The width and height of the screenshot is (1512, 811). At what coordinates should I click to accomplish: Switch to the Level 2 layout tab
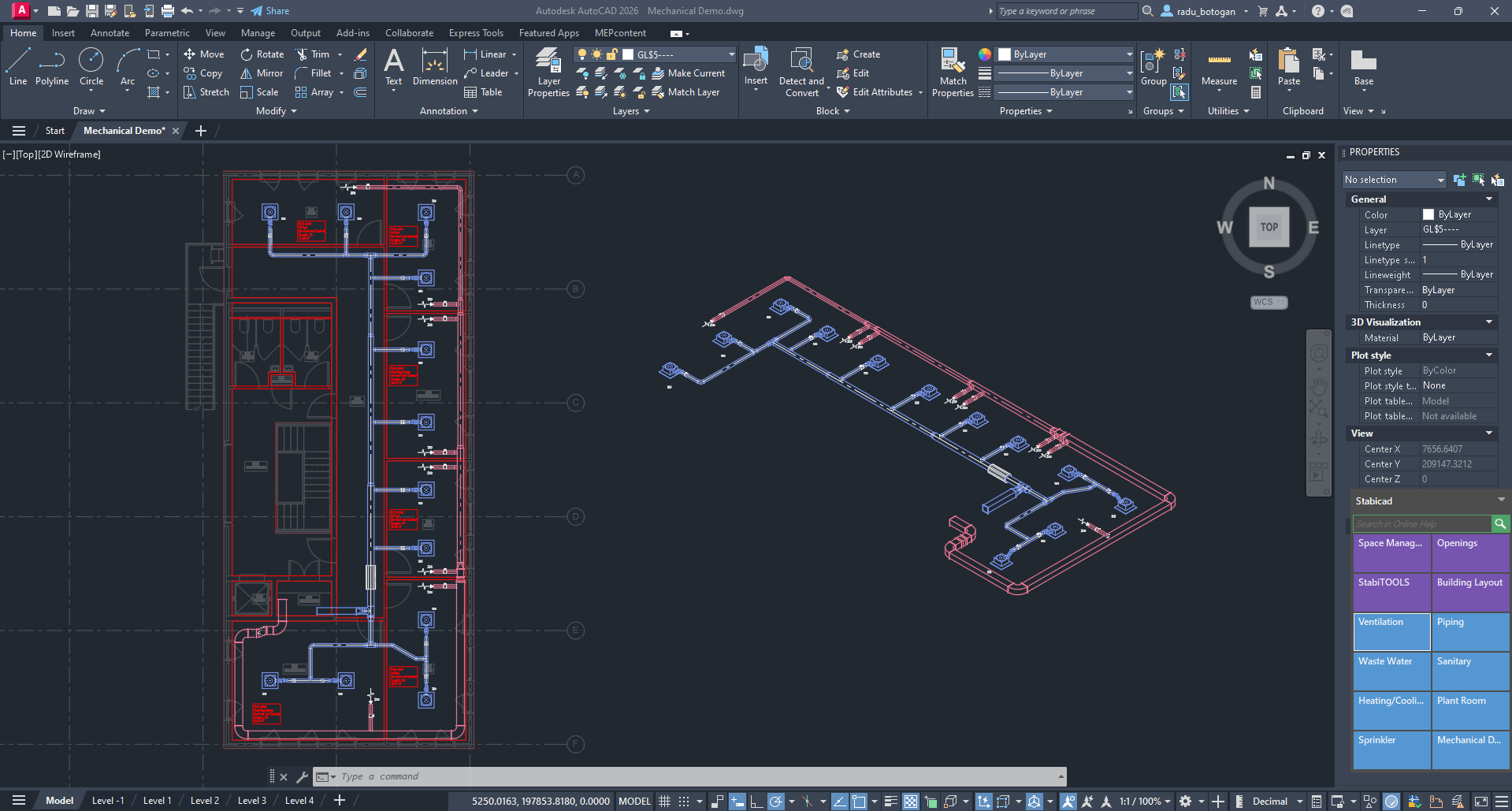[x=205, y=801]
